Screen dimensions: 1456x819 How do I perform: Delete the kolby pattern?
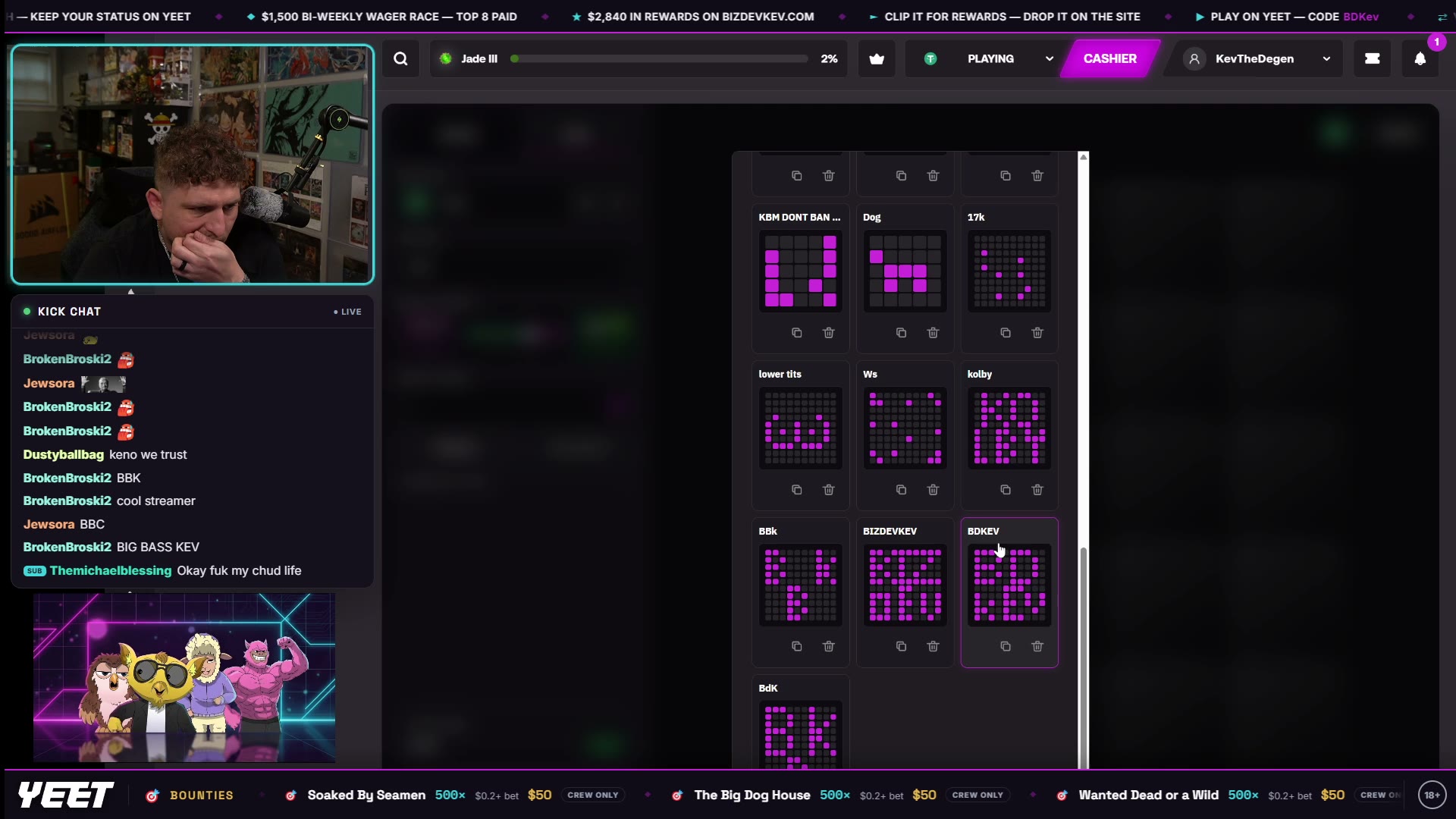pos(1038,490)
